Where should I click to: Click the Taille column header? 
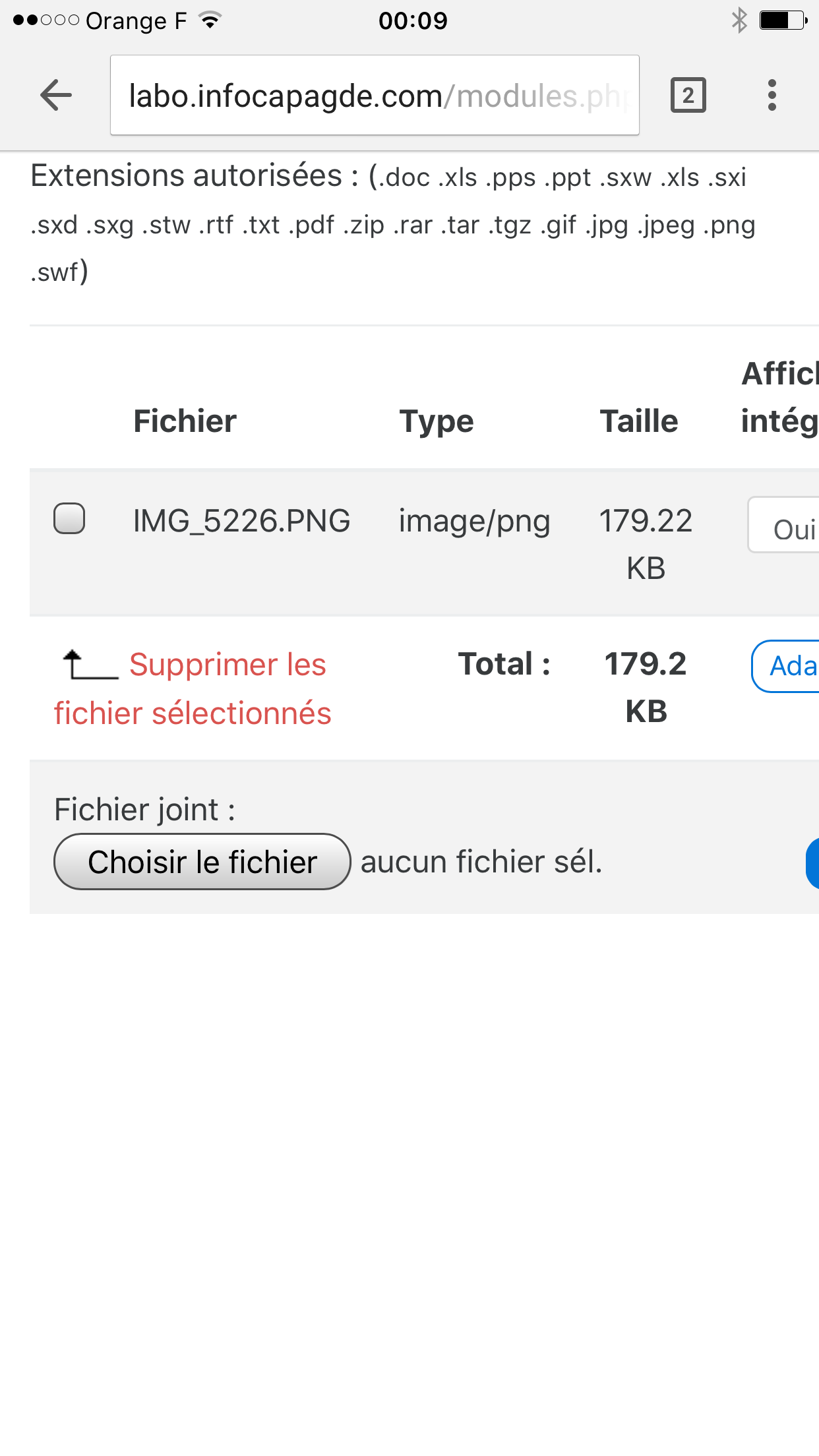(x=639, y=421)
